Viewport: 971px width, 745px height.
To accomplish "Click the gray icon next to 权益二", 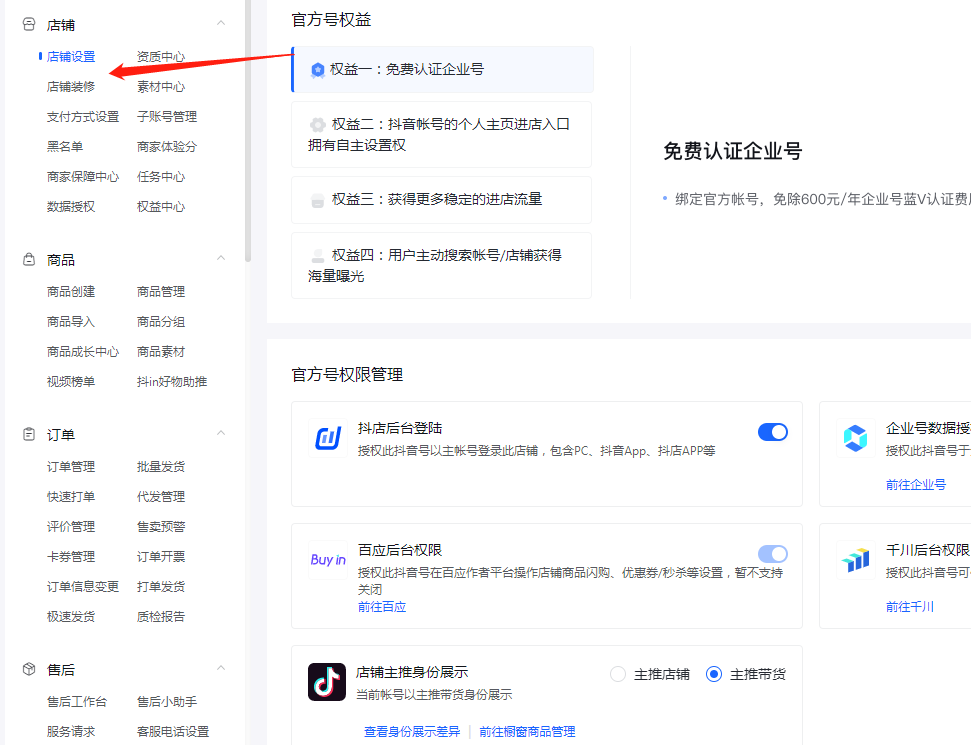I will (318, 125).
